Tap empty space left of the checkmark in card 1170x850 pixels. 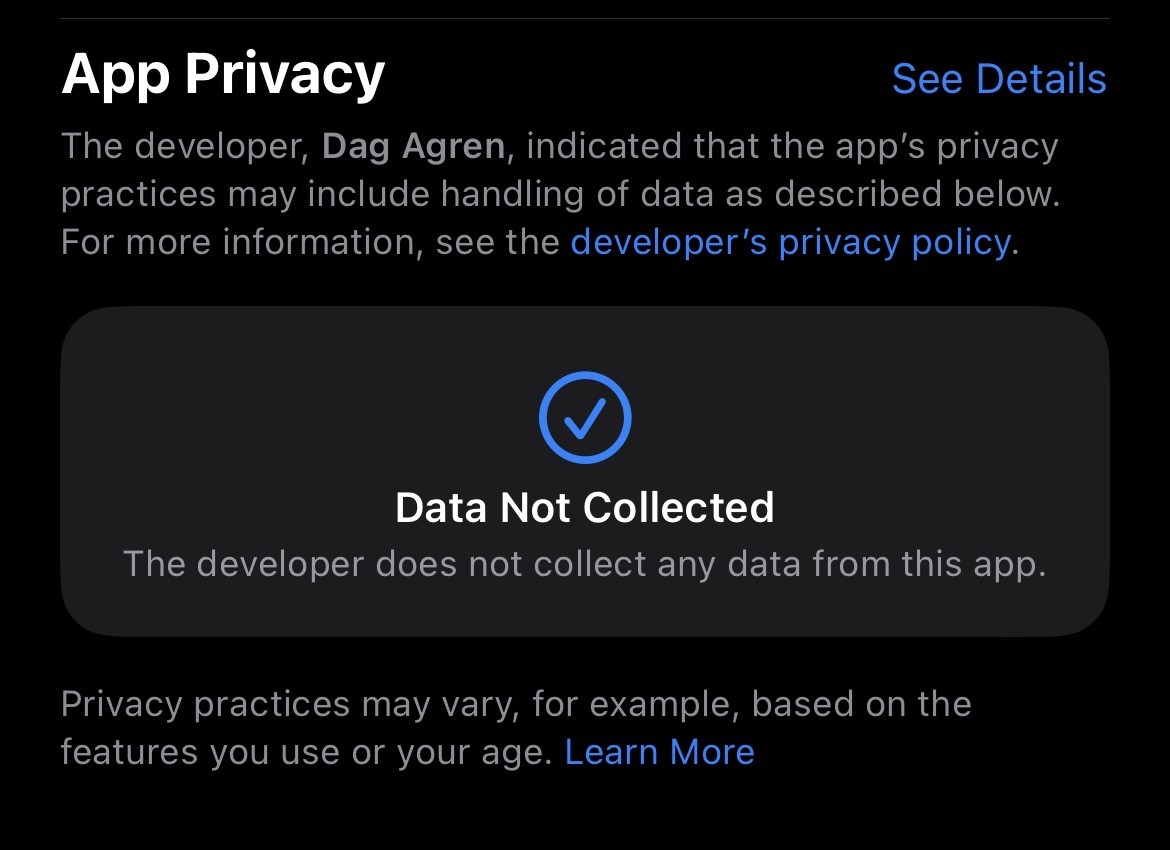(x=298, y=418)
